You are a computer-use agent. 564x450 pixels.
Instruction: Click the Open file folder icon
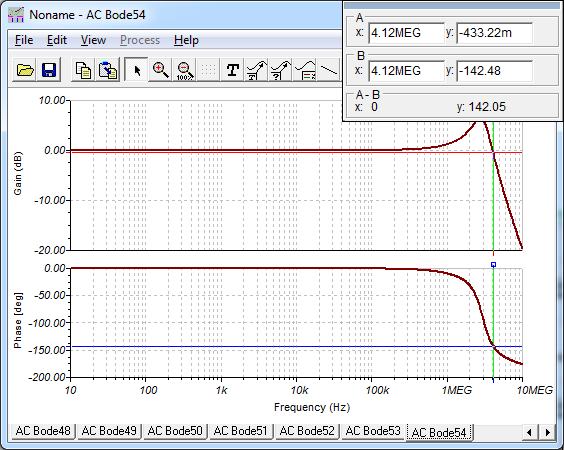[x=25, y=69]
